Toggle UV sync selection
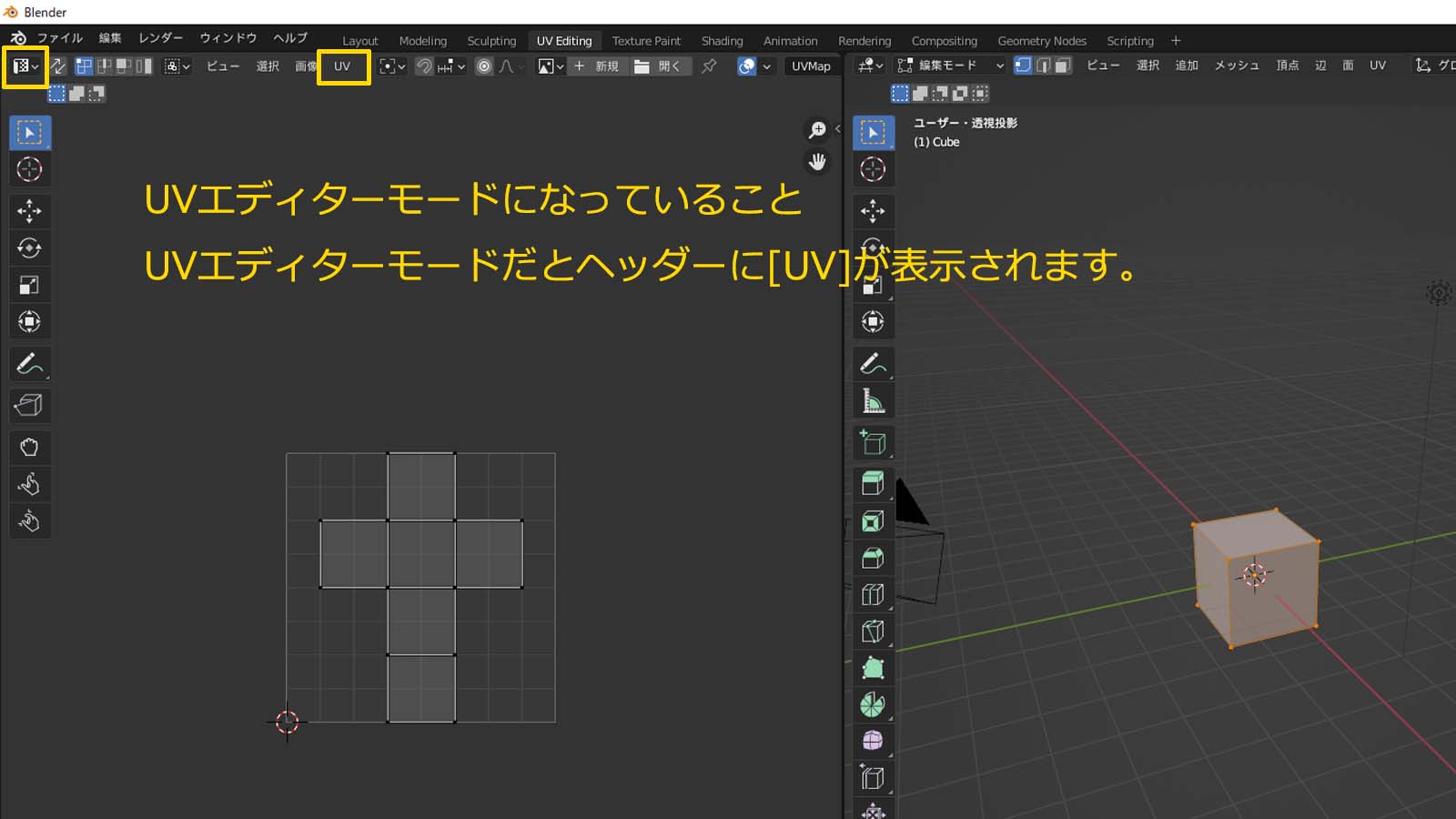 pyautogui.click(x=58, y=66)
